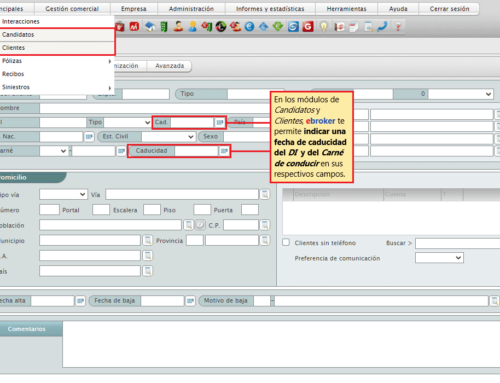
Task: Click lookup icon beside the Vía field
Action: pos(265,194)
